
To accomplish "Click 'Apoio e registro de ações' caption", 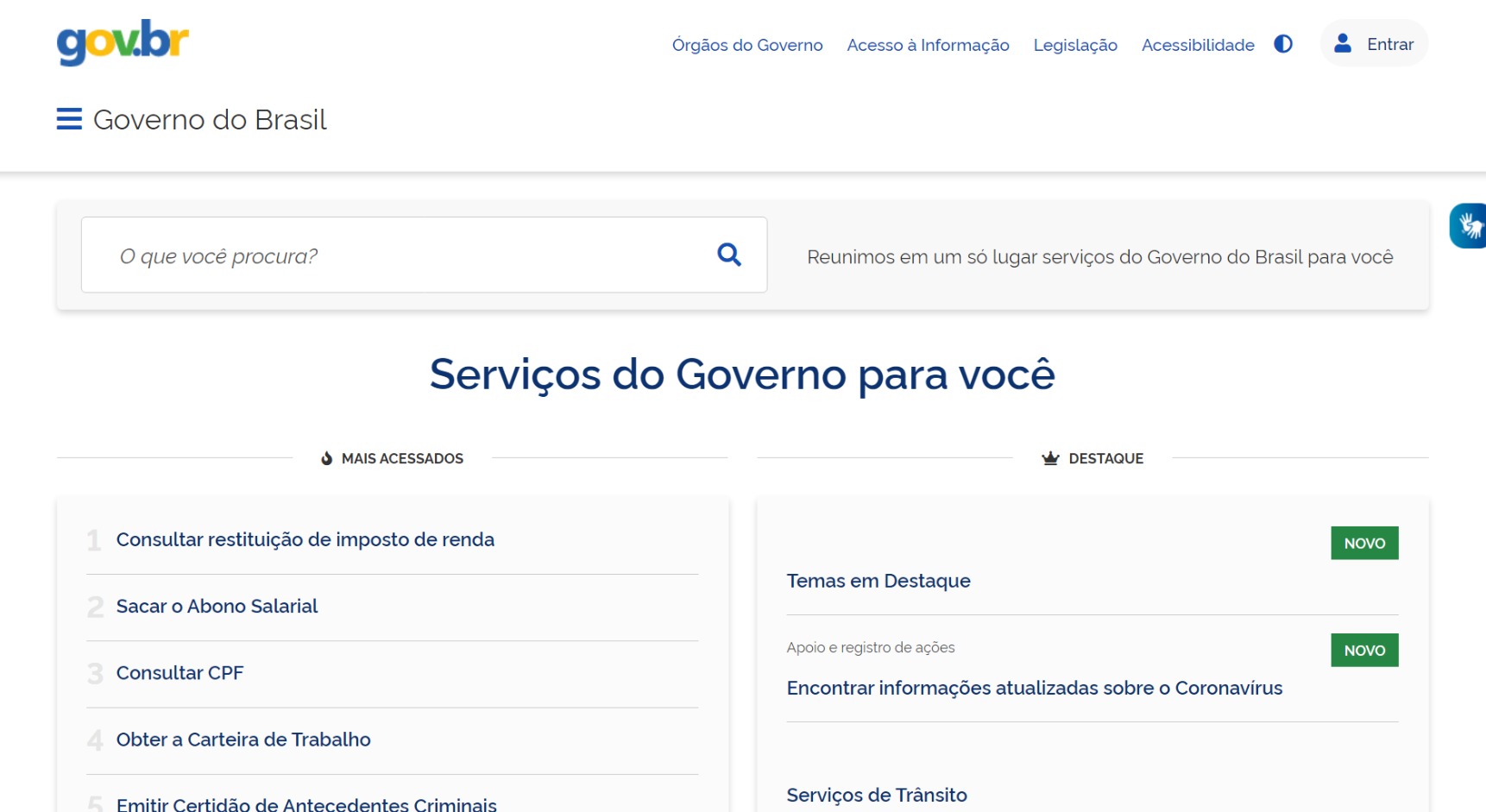I will 871,647.
